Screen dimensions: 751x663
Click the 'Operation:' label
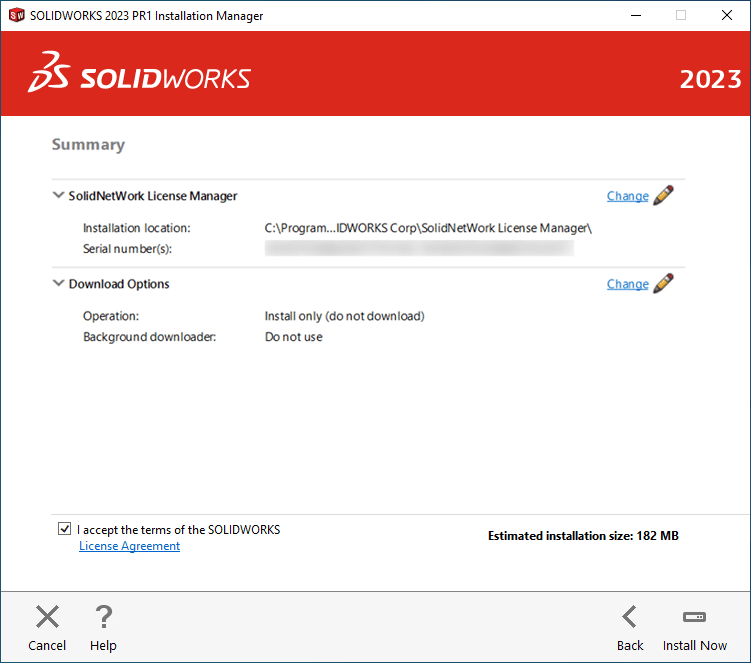[x=111, y=316]
